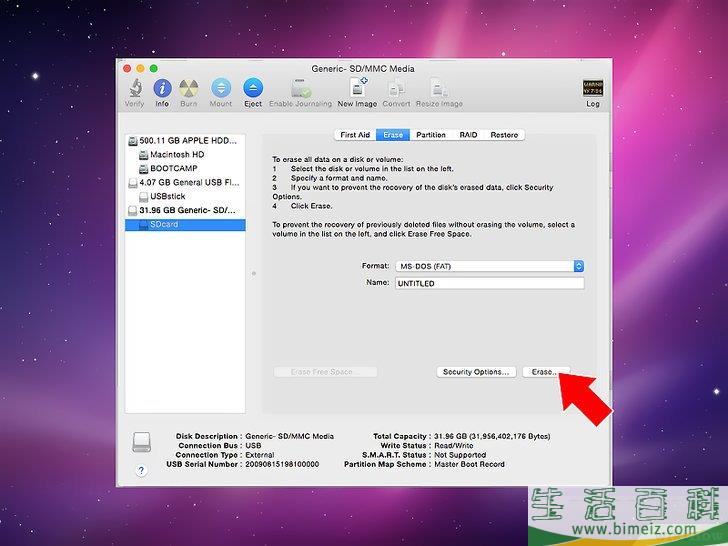728x546 pixels.
Task: Click the Resize Image toolbar icon
Action: [x=439, y=88]
